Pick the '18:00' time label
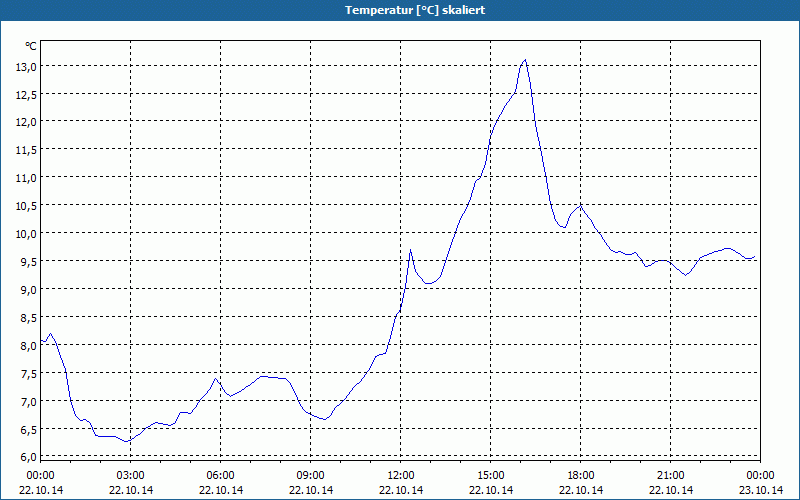Screen dimensions: 800x500 581,476
